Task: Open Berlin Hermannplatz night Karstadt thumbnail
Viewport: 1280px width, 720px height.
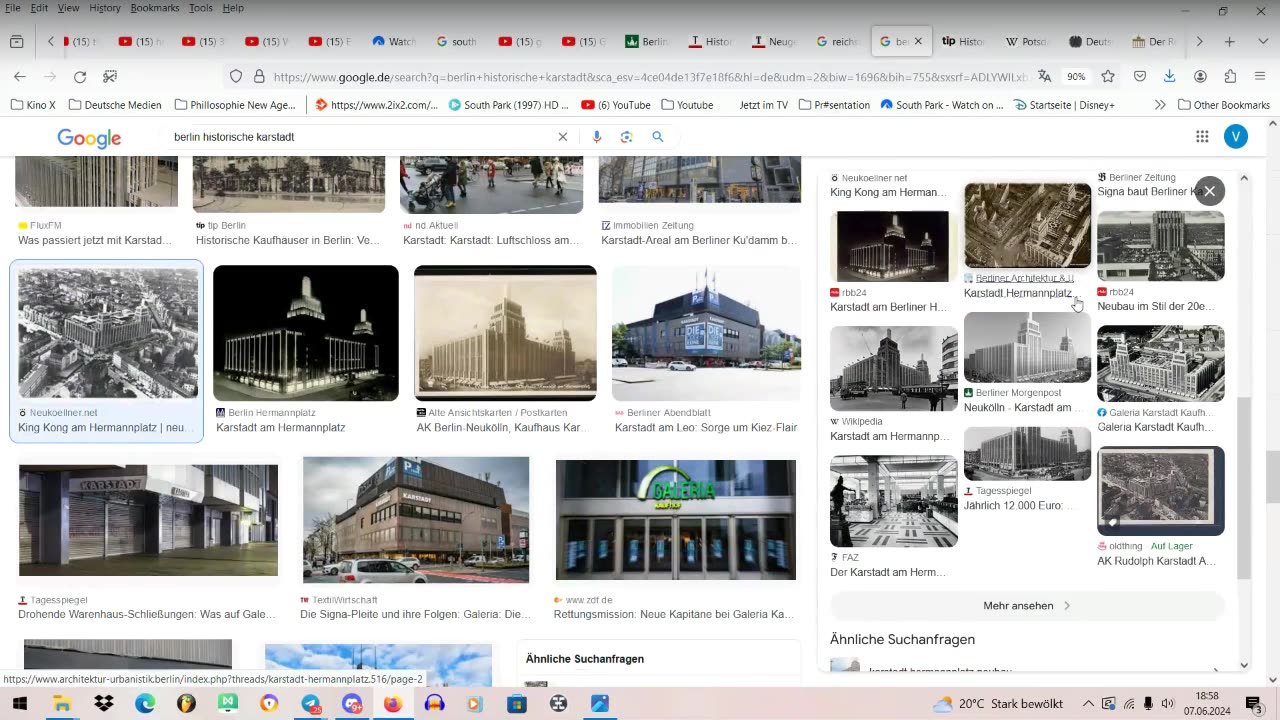Action: point(306,333)
